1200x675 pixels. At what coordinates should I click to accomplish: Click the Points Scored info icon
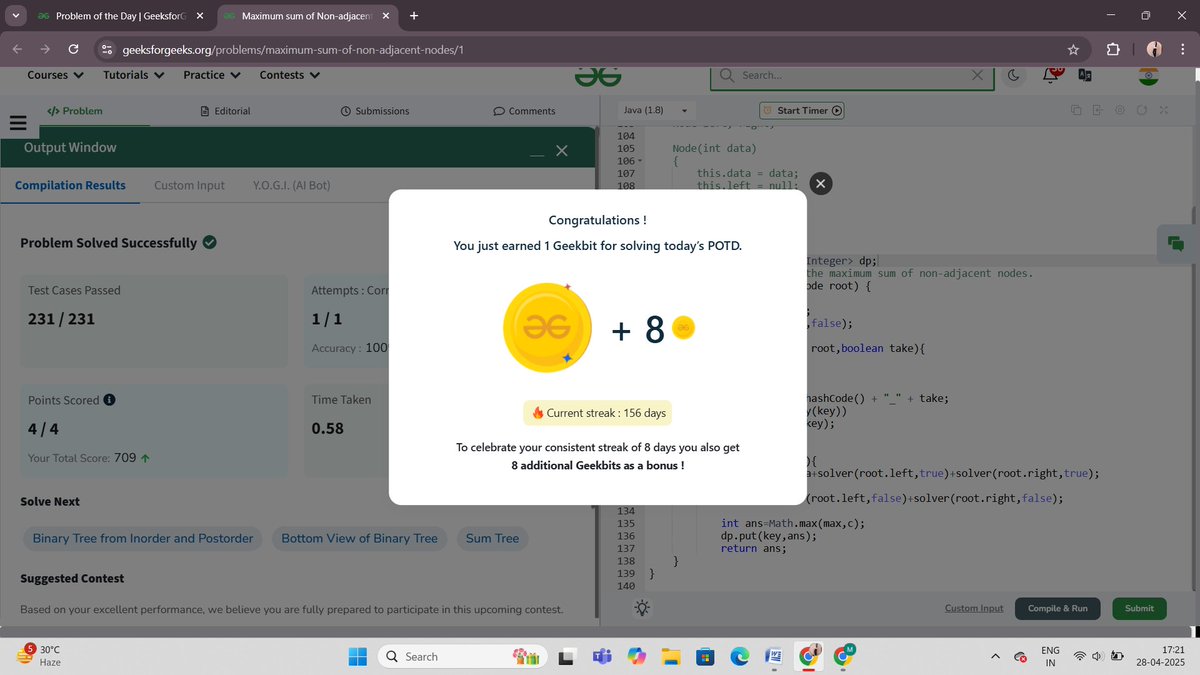(x=109, y=400)
